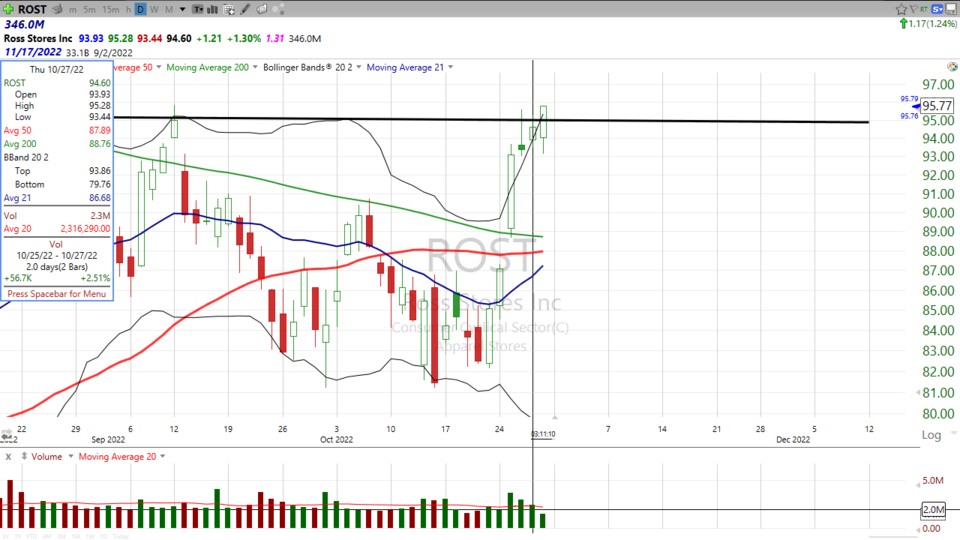
Task: Click the Moving Average 21 label
Action: pyautogui.click(x=405, y=67)
